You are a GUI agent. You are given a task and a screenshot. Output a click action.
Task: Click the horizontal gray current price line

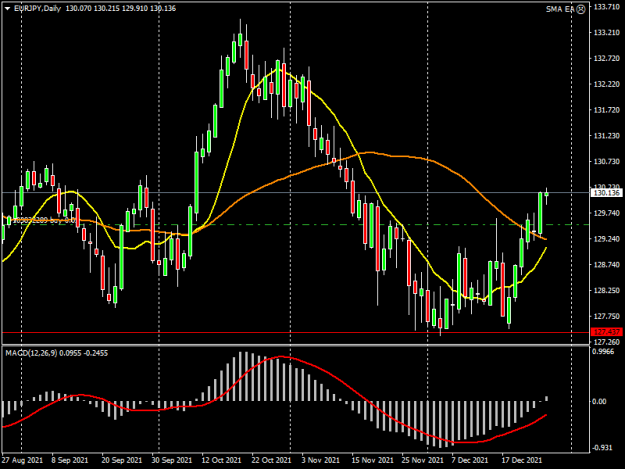coord(295,192)
